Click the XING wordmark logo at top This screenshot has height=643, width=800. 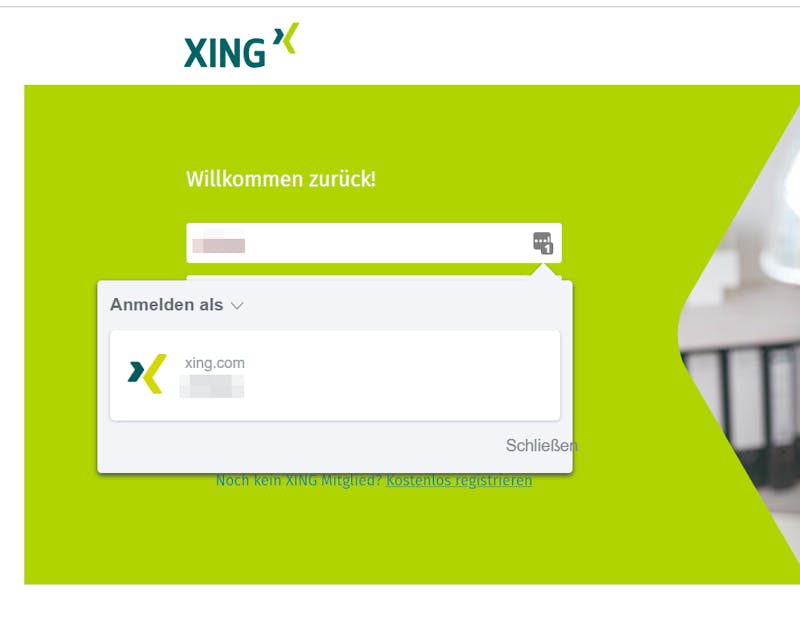click(x=224, y=53)
